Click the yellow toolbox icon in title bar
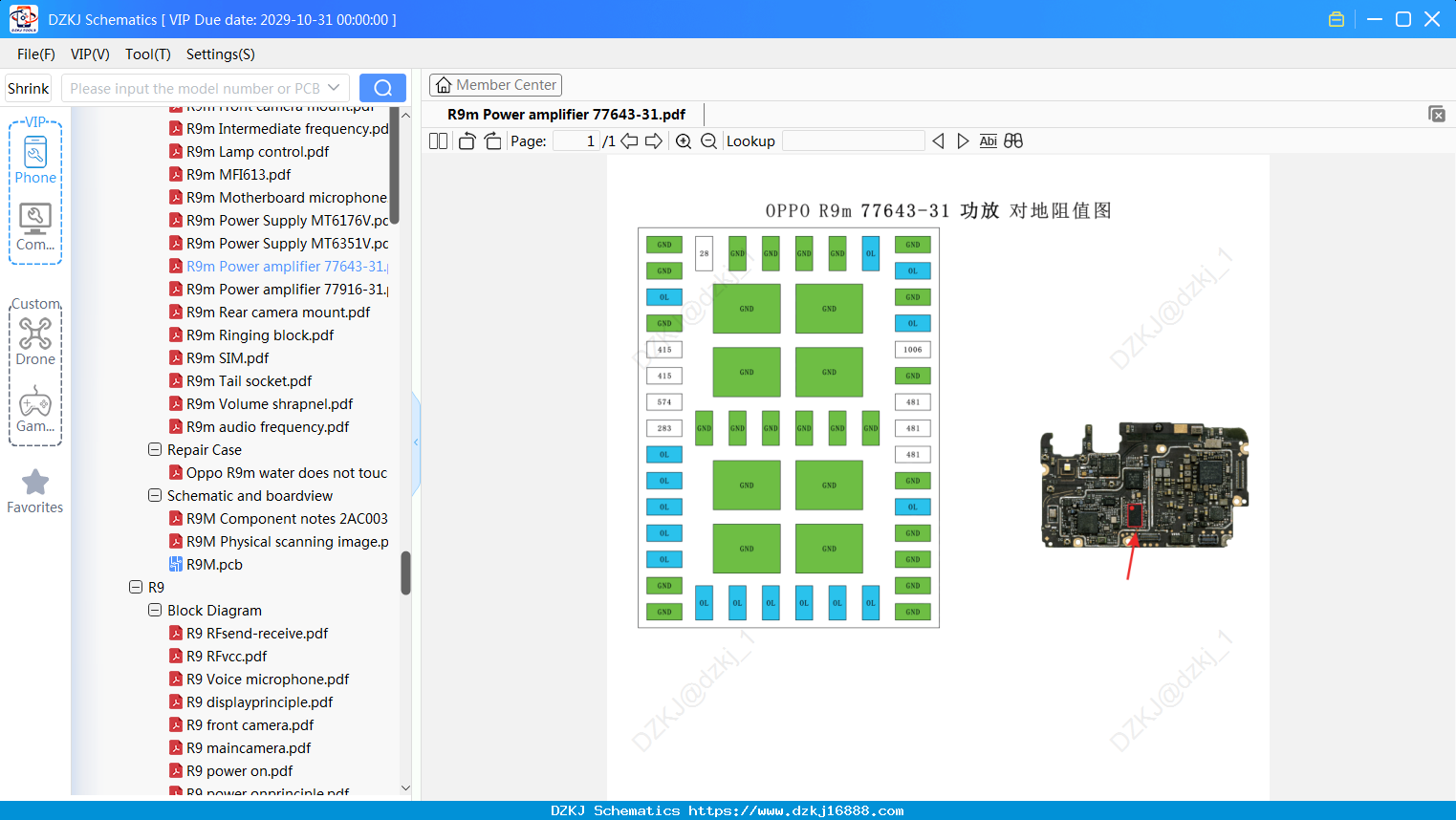1456x820 pixels. 1336,19
